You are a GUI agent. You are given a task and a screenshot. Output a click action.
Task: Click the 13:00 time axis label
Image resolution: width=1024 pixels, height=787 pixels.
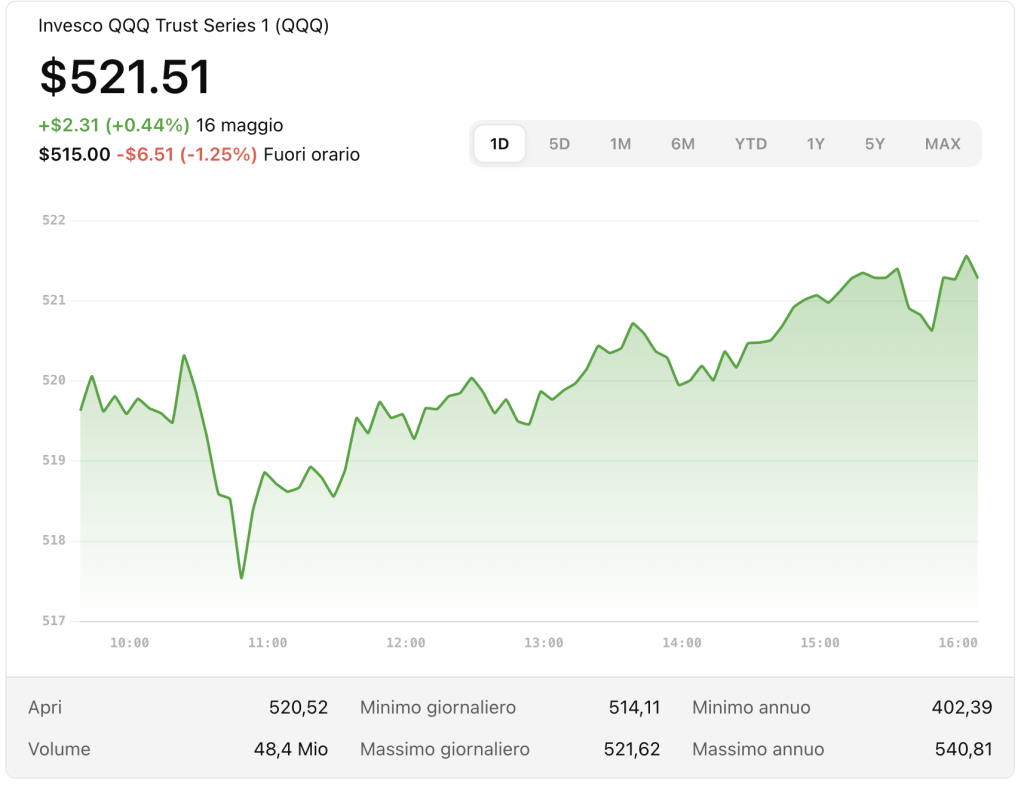544,643
